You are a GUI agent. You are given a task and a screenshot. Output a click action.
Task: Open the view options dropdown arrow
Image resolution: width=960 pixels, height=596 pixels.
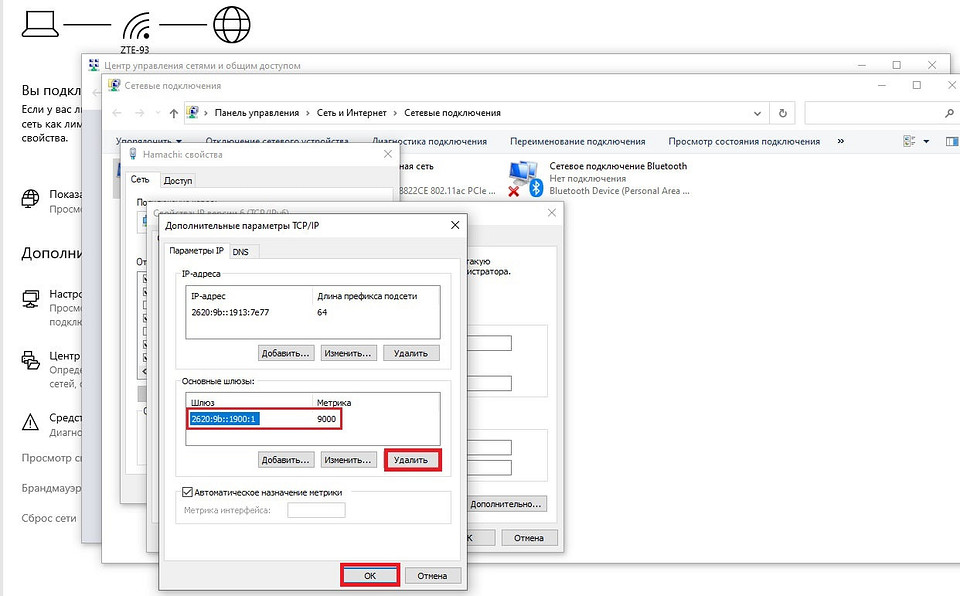(926, 141)
